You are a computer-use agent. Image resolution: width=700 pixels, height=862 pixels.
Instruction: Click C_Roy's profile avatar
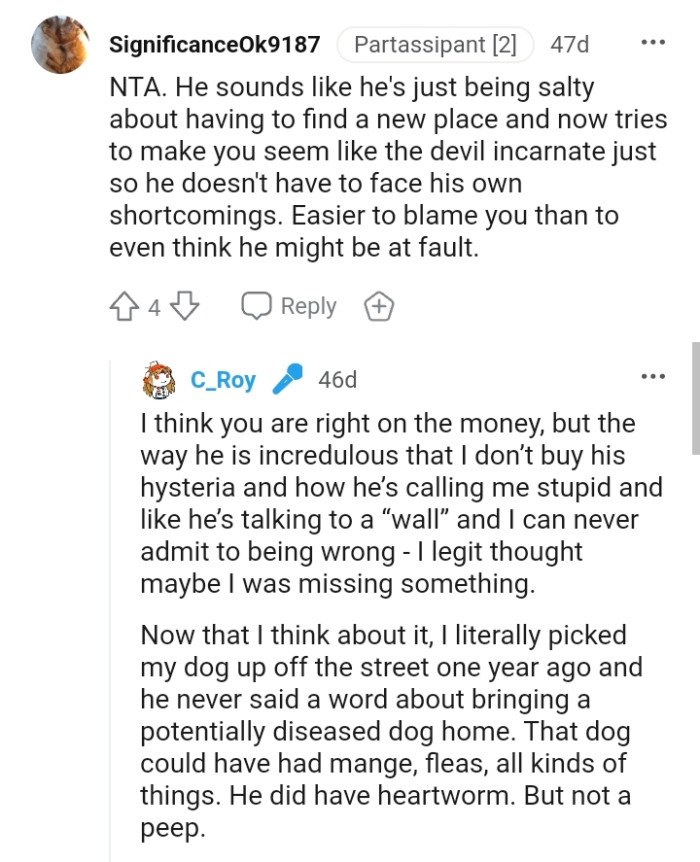tap(157, 377)
